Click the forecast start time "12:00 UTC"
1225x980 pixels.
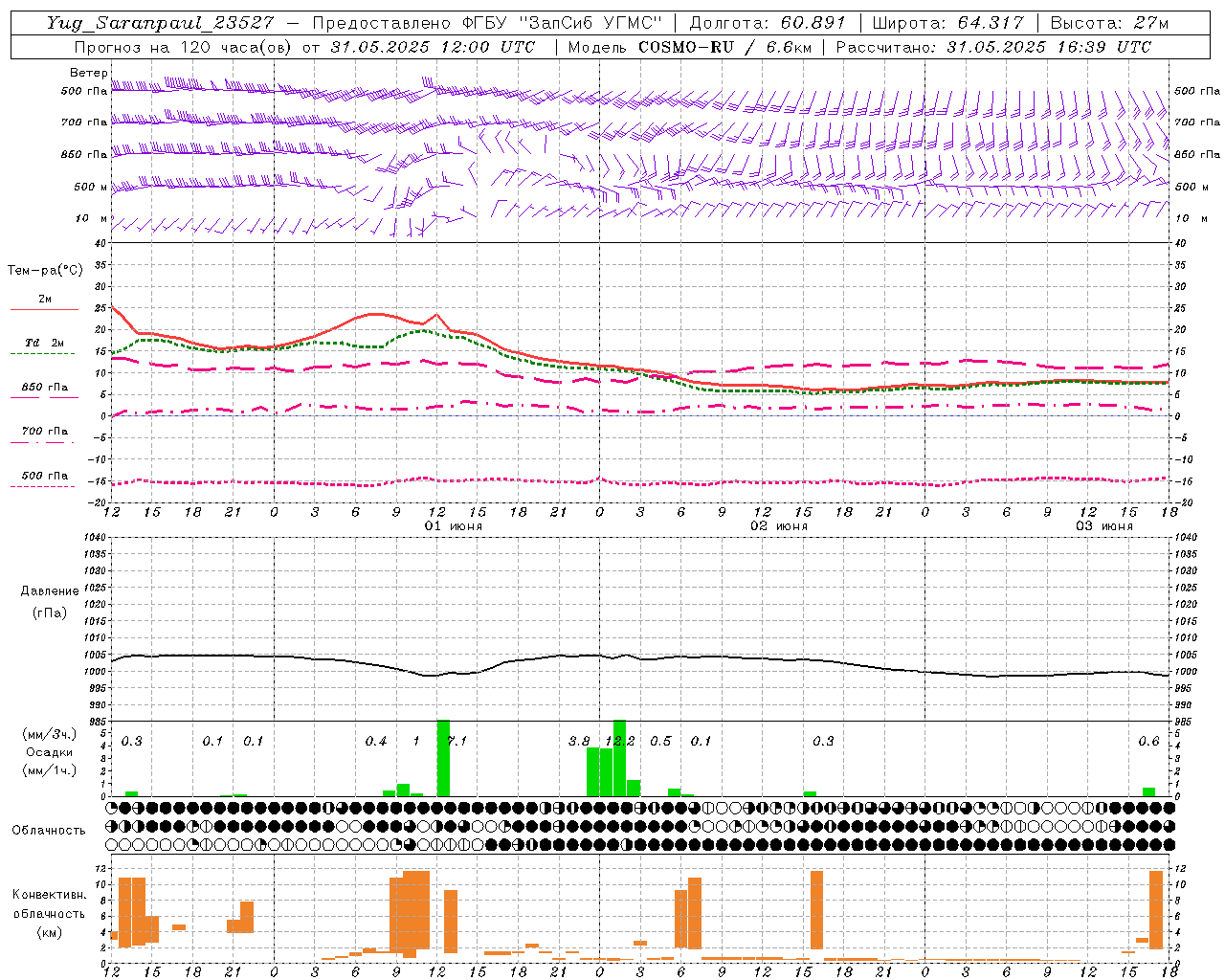point(480,47)
